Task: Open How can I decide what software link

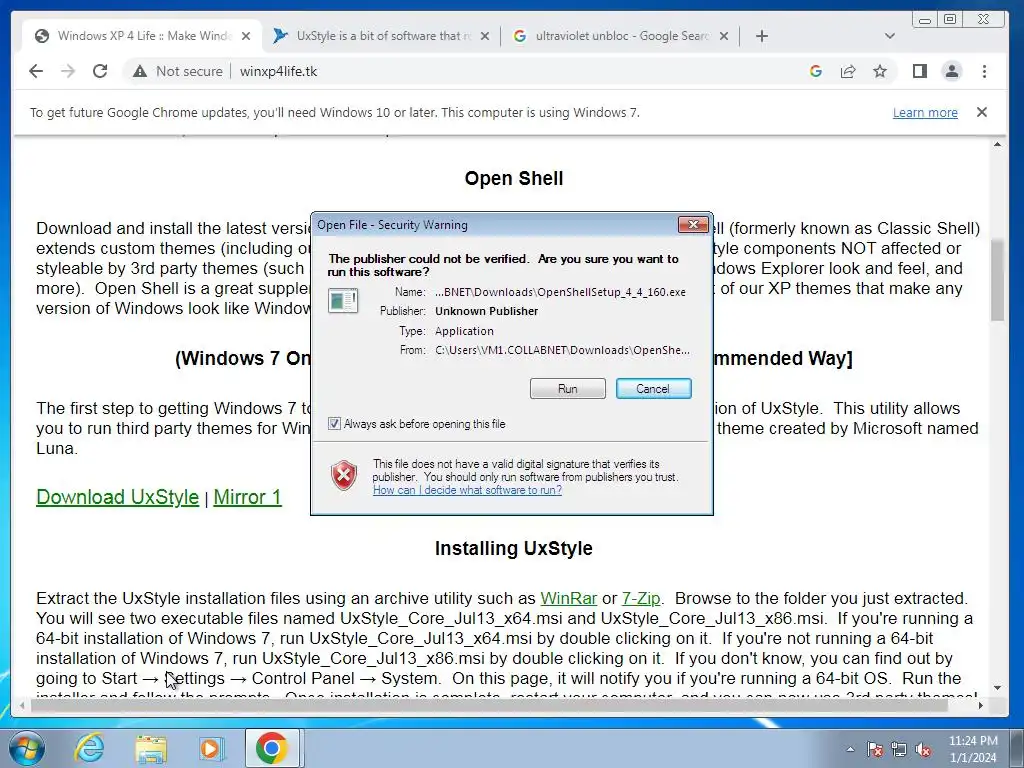Action: coord(467,490)
